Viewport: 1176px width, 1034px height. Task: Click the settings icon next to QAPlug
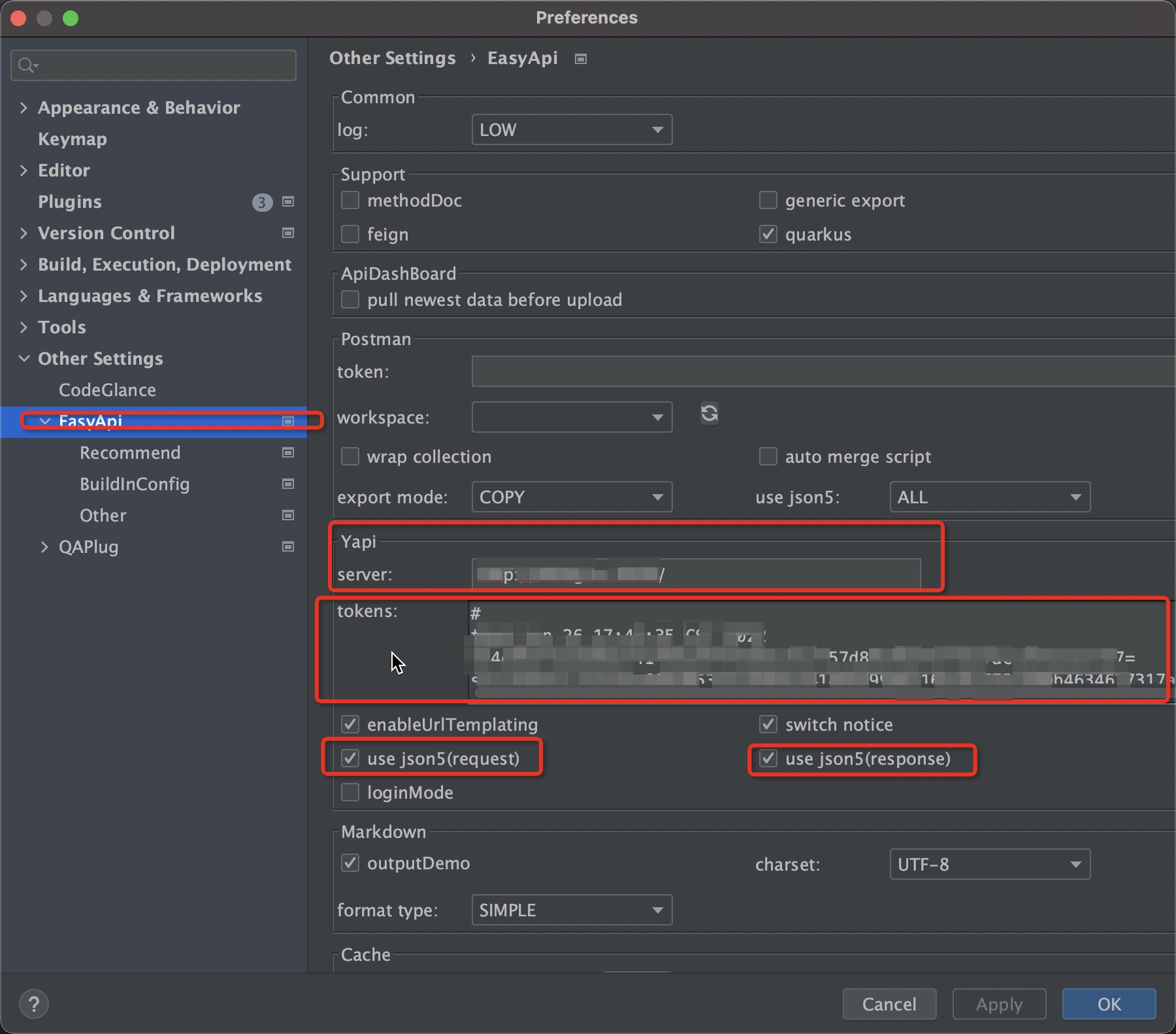pyautogui.click(x=287, y=547)
